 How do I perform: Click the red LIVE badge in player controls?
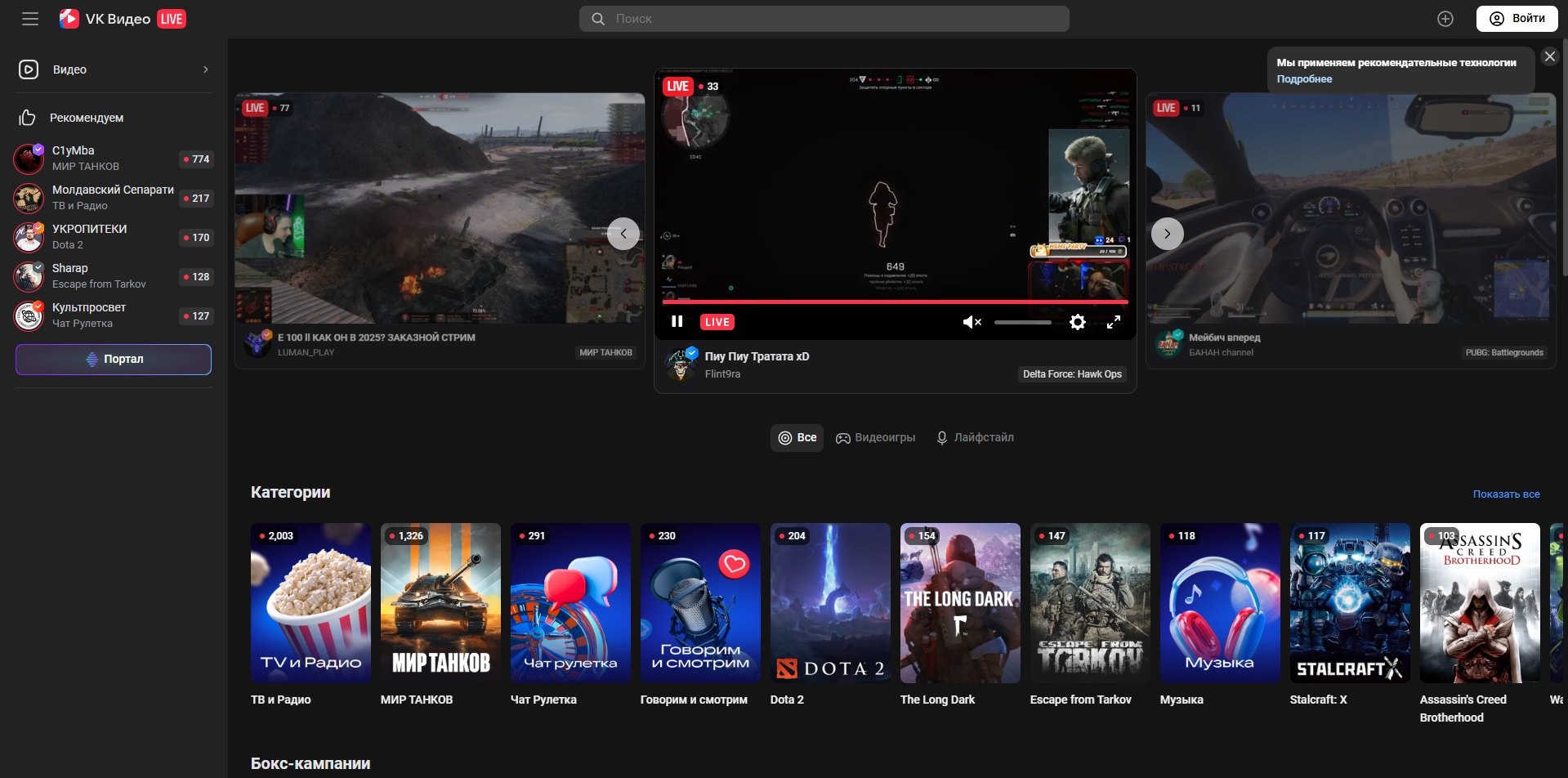717,322
